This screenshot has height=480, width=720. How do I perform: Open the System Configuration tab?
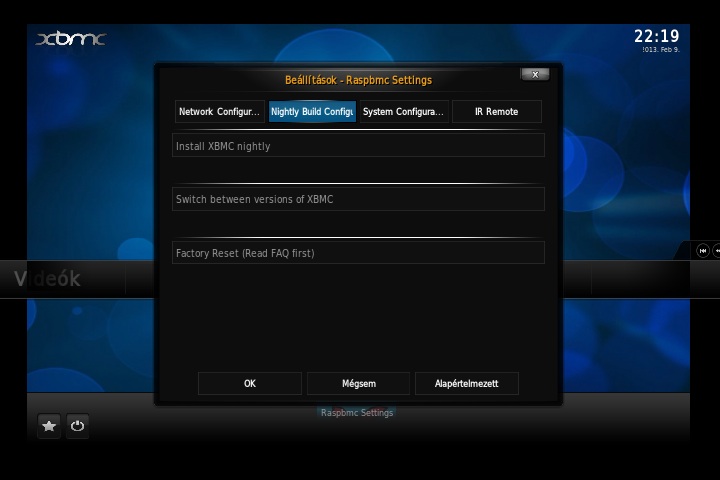pyautogui.click(x=404, y=112)
